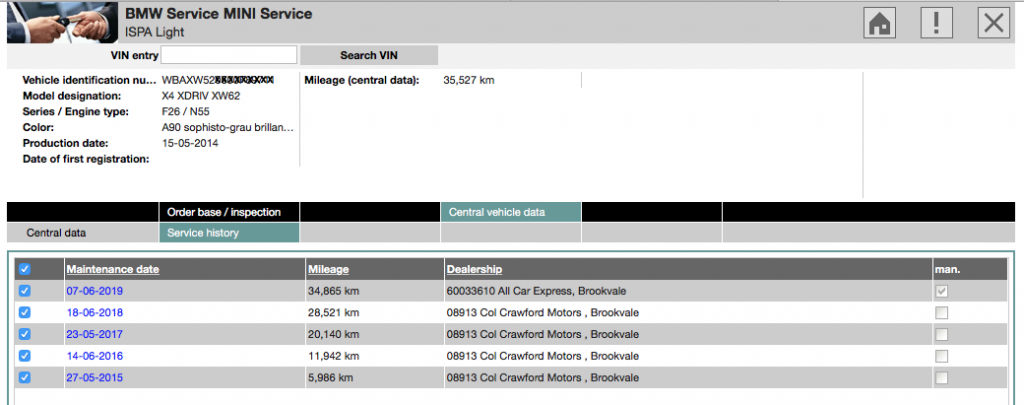Click the man. column header
The height and width of the screenshot is (405, 1024).
tap(948, 269)
